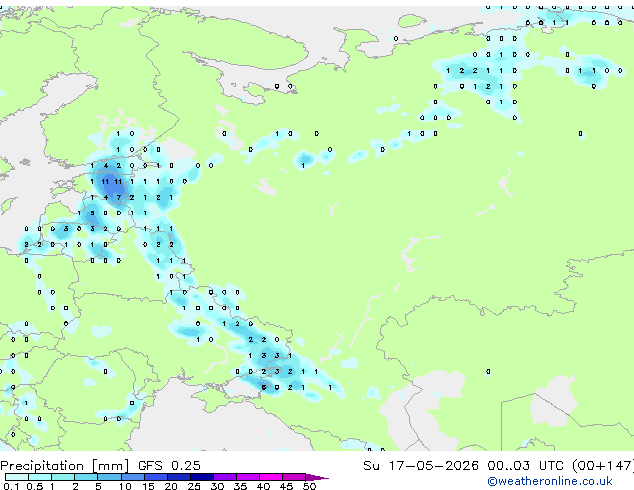Click the 10–15 mm blue legend swatch

(132, 477)
